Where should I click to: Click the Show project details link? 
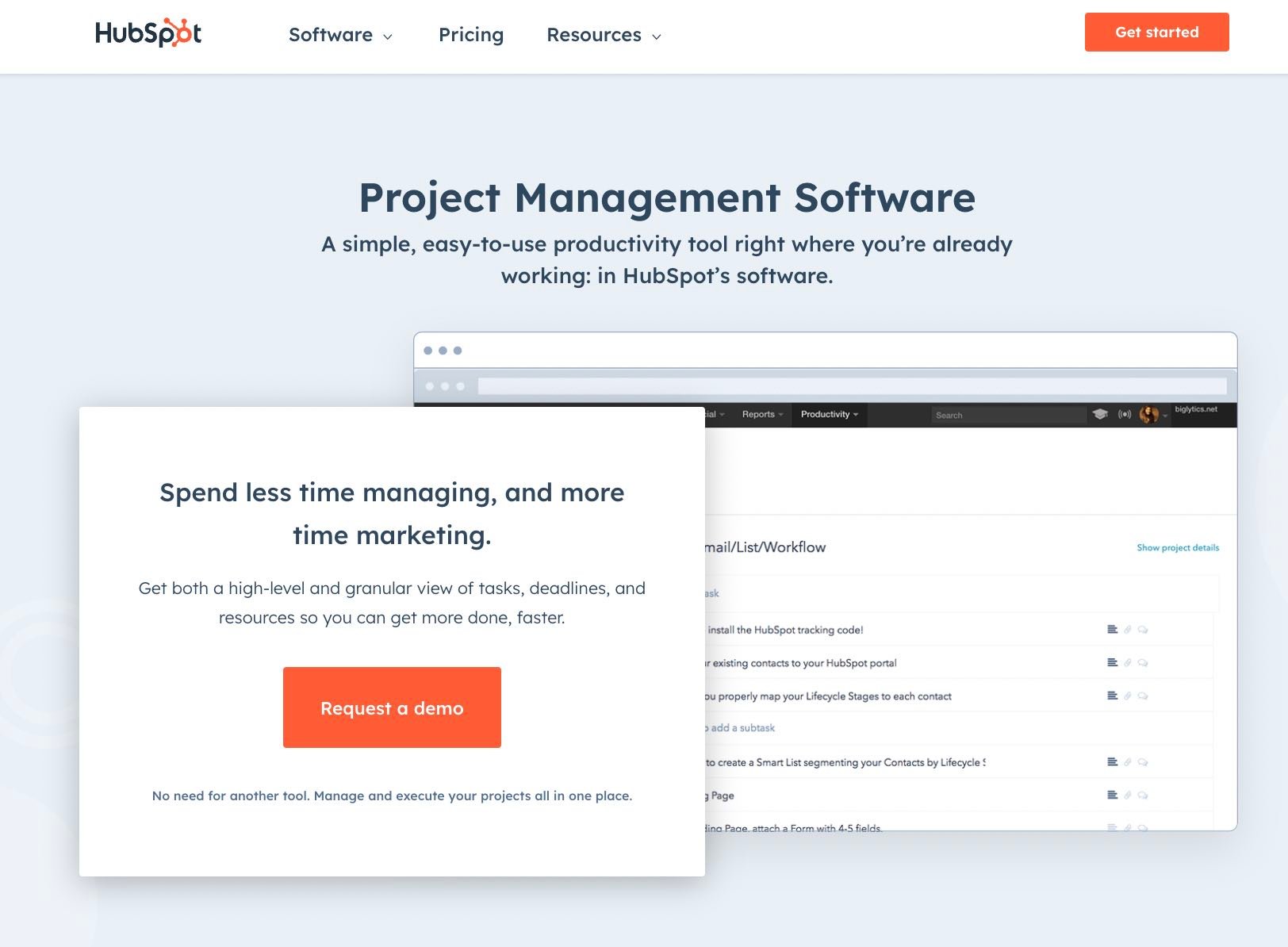(1178, 547)
